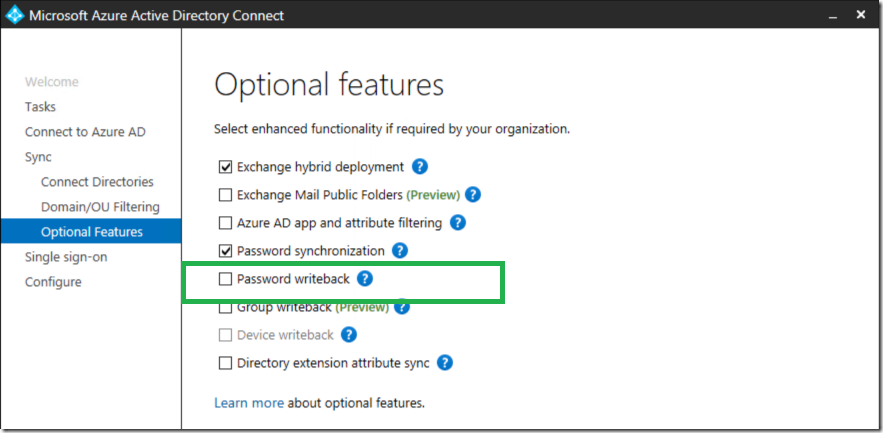883x433 pixels.
Task: Follow the Learn more link
Action: [x=249, y=403]
